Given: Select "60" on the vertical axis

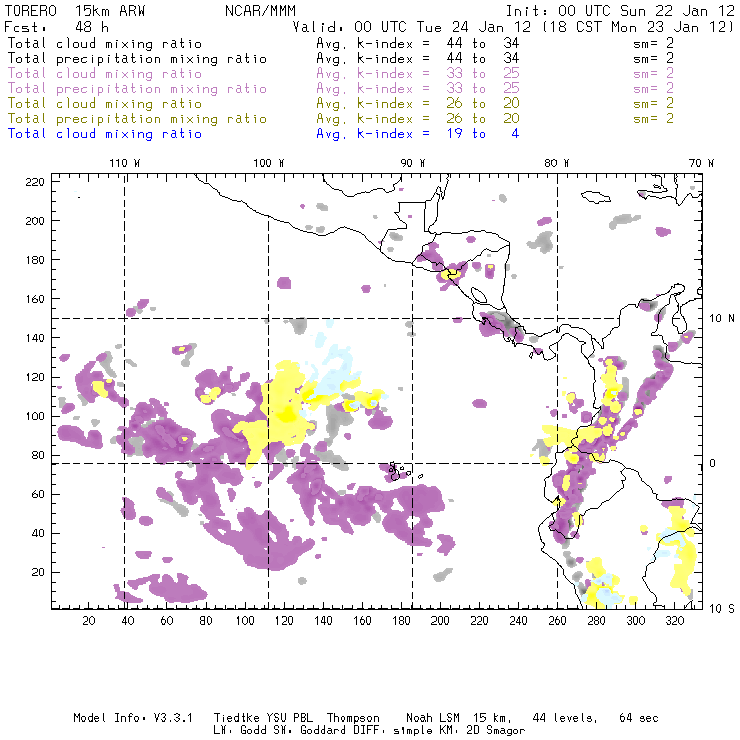Looking at the screenshot, I should (38, 494).
